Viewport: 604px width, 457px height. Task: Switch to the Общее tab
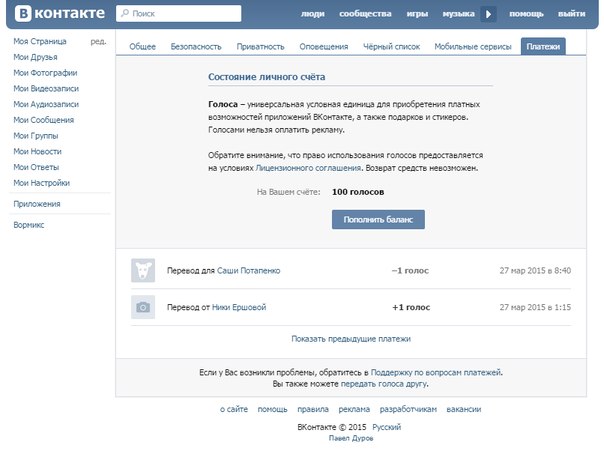(143, 47)
